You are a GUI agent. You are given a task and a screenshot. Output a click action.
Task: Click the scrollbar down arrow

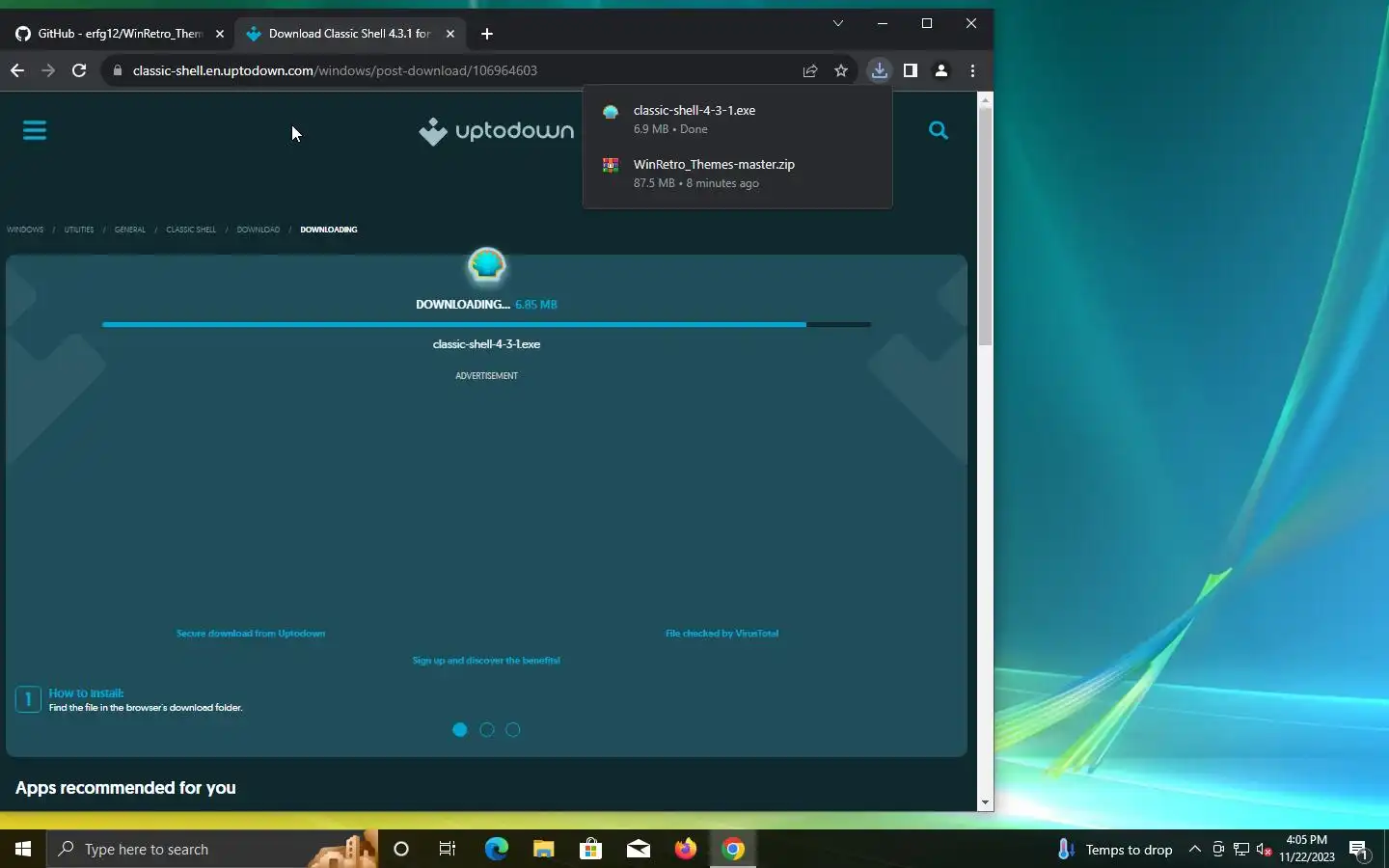click(985, 802)
